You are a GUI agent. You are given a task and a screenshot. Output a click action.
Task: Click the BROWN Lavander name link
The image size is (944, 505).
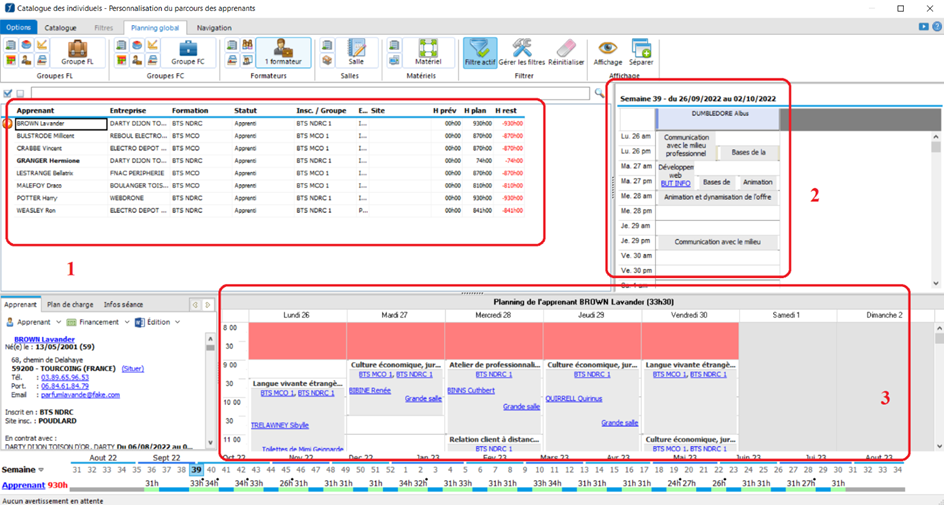[x=44, y=339]
